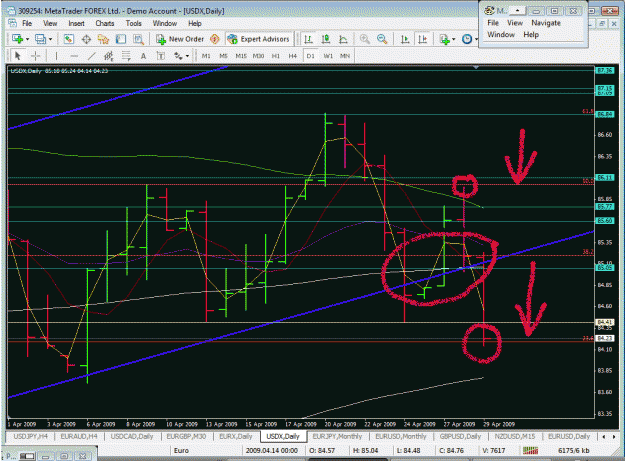Screen dimensions: 625x461
Task: Select the D1 daily timeframe
Action: click(x=310, y=56)
